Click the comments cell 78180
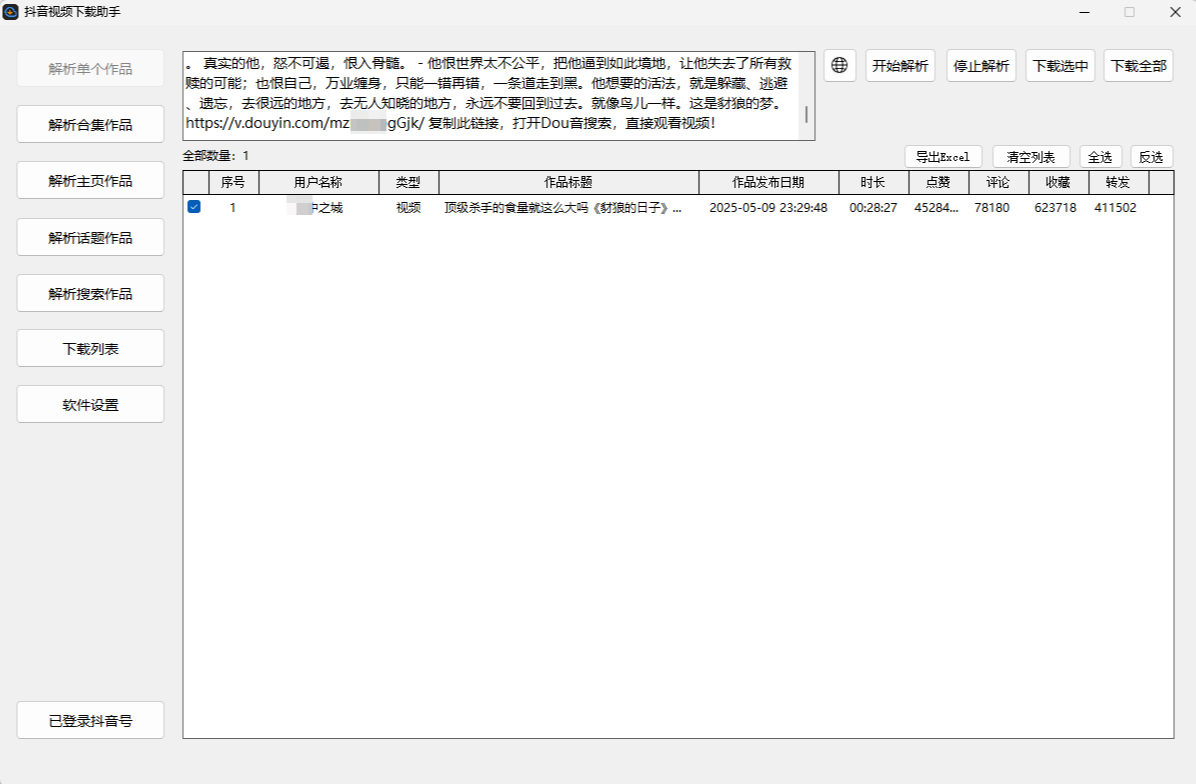 [x=992, y=207]
